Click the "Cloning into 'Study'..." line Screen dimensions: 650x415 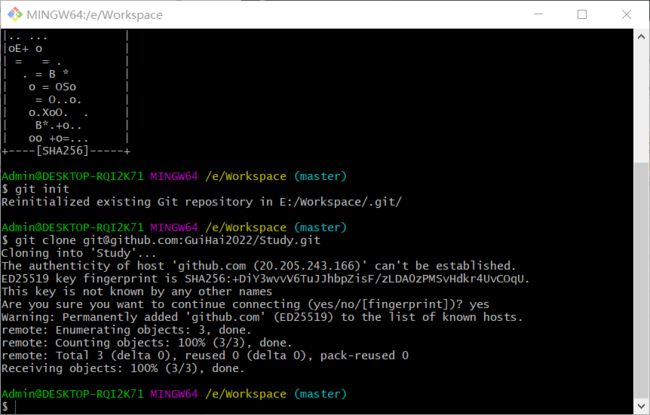pyautogui.click(x=79, y=253)
